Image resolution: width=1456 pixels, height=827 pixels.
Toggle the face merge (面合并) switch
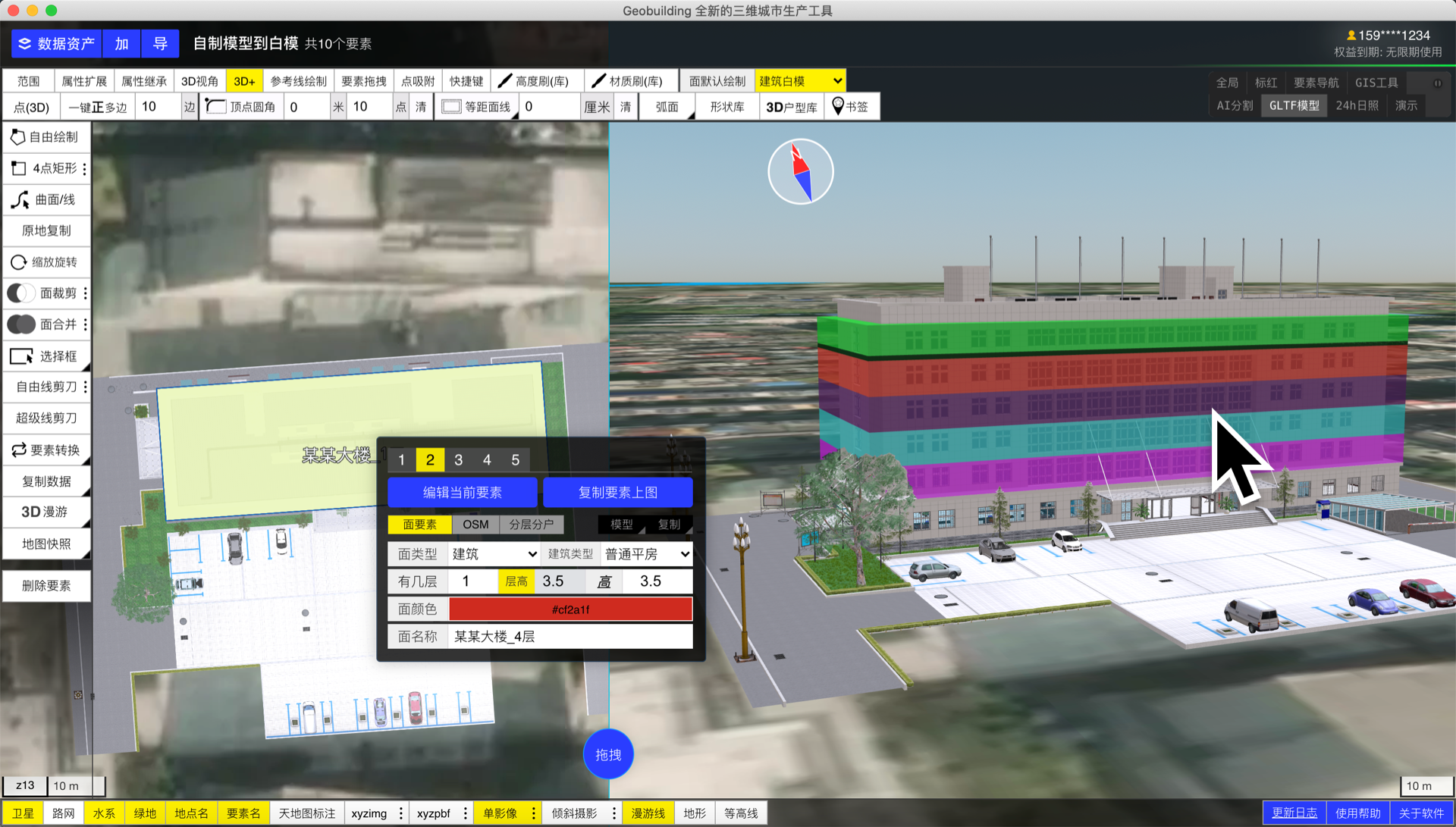click(21, 324)
